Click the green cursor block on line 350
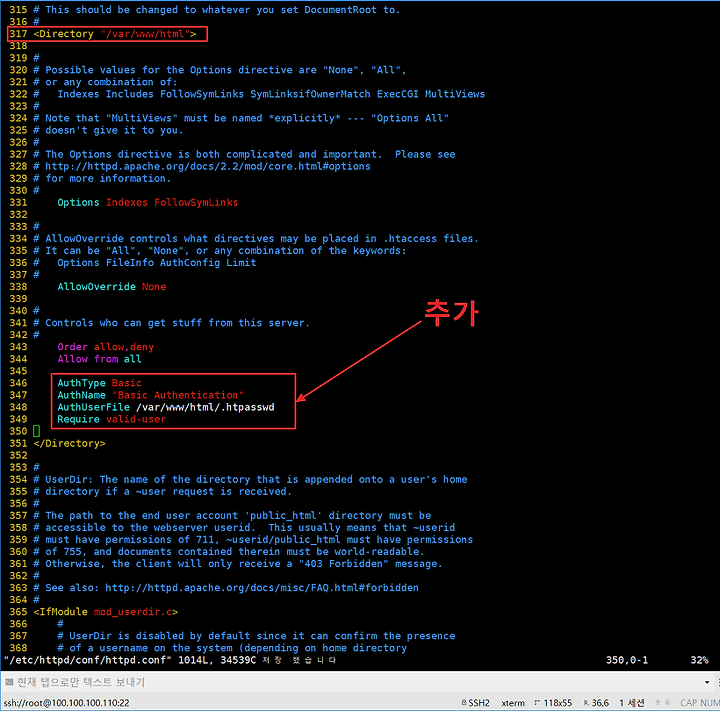The width and height of the screenshot is (720, 711). pos(36,431)
